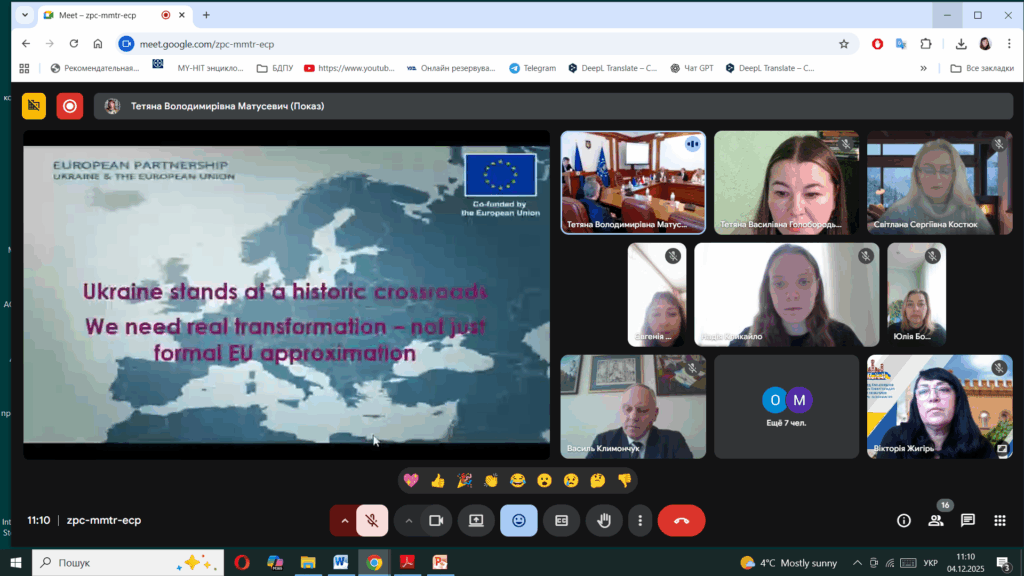
Task: Show the participants list panel
Action: point(936,520)
